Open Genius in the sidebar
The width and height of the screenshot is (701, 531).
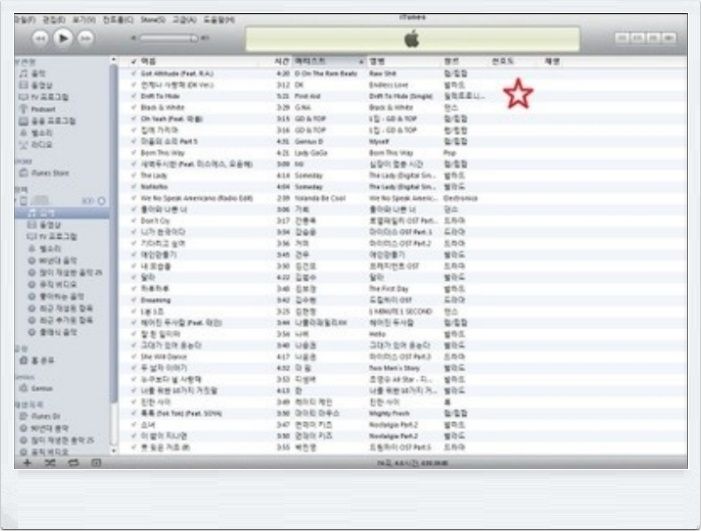pos(36,388)
